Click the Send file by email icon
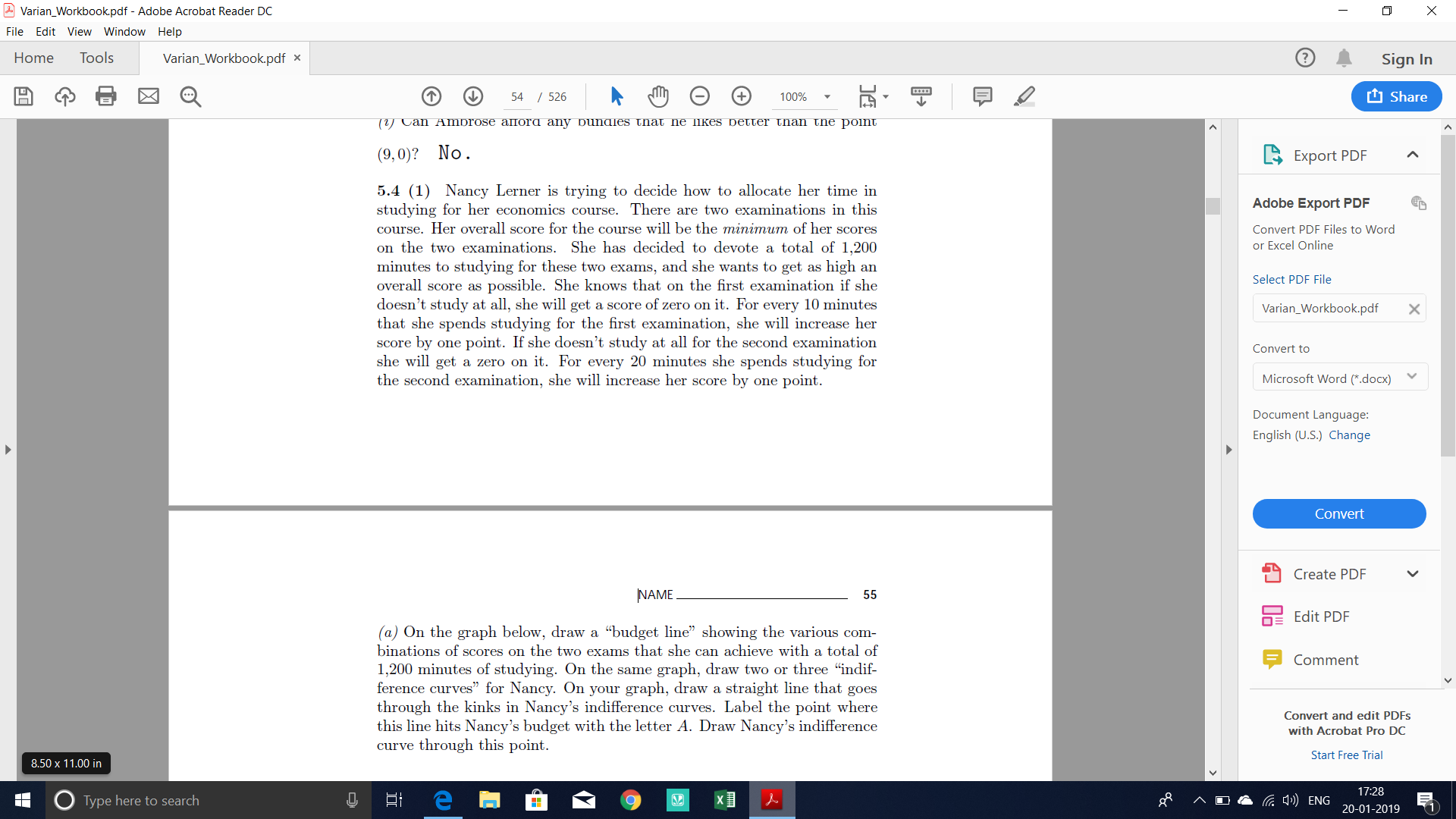1456x819 pixels. click(x=149, y=96)
